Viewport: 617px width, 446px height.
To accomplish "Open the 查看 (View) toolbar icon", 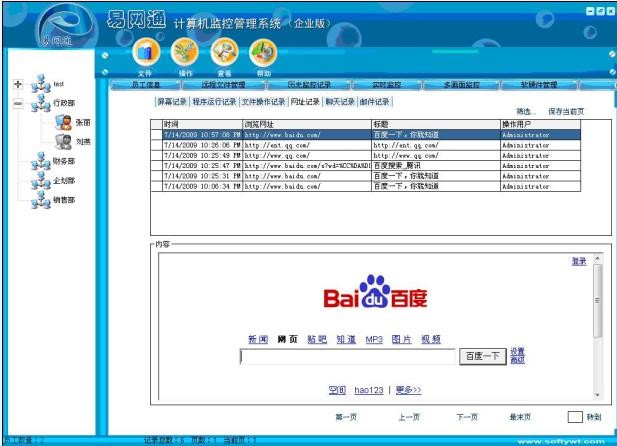I will tap(224, 50).
